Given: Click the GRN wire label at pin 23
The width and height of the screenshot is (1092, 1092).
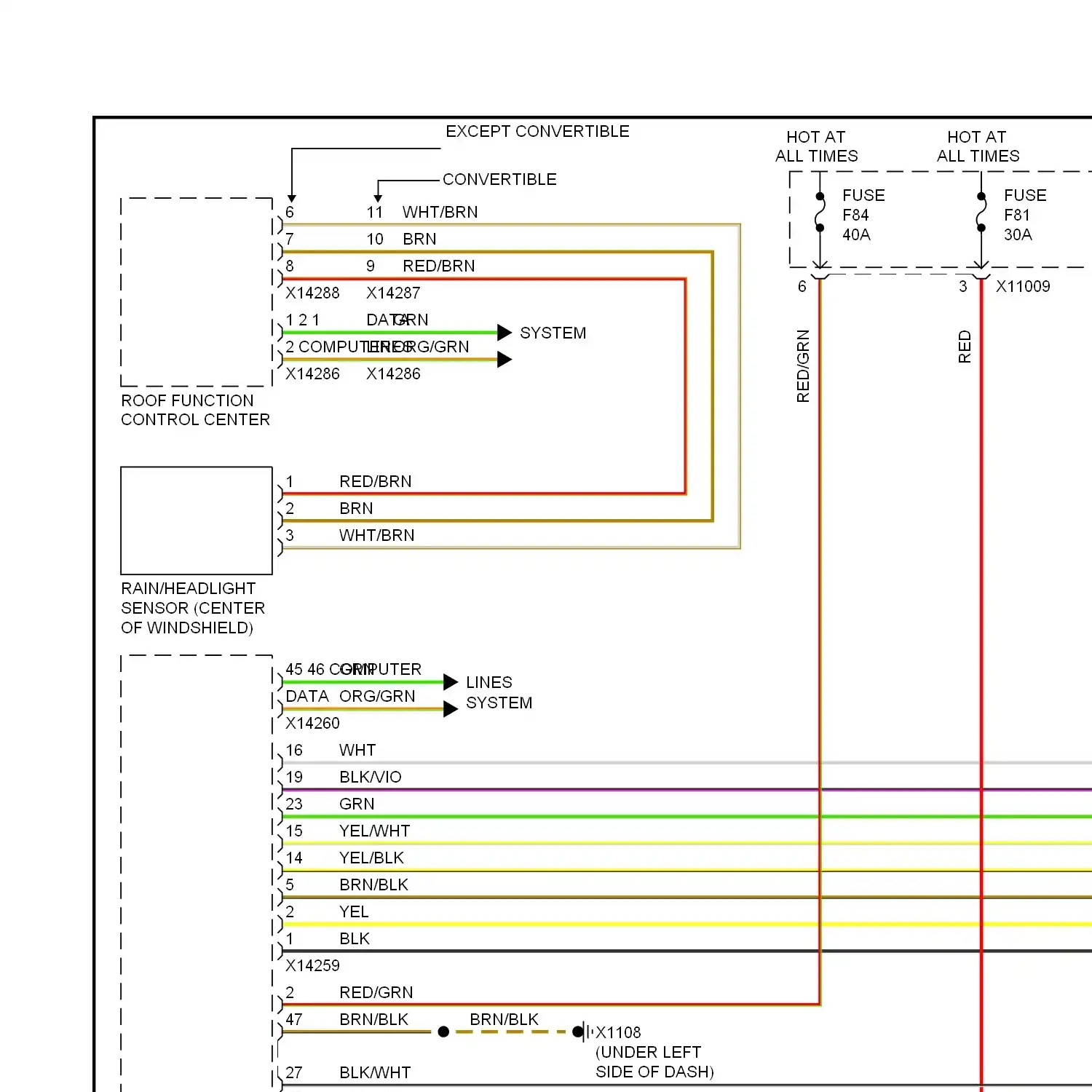Looking at the screenshot, I should tap(357, 804).
